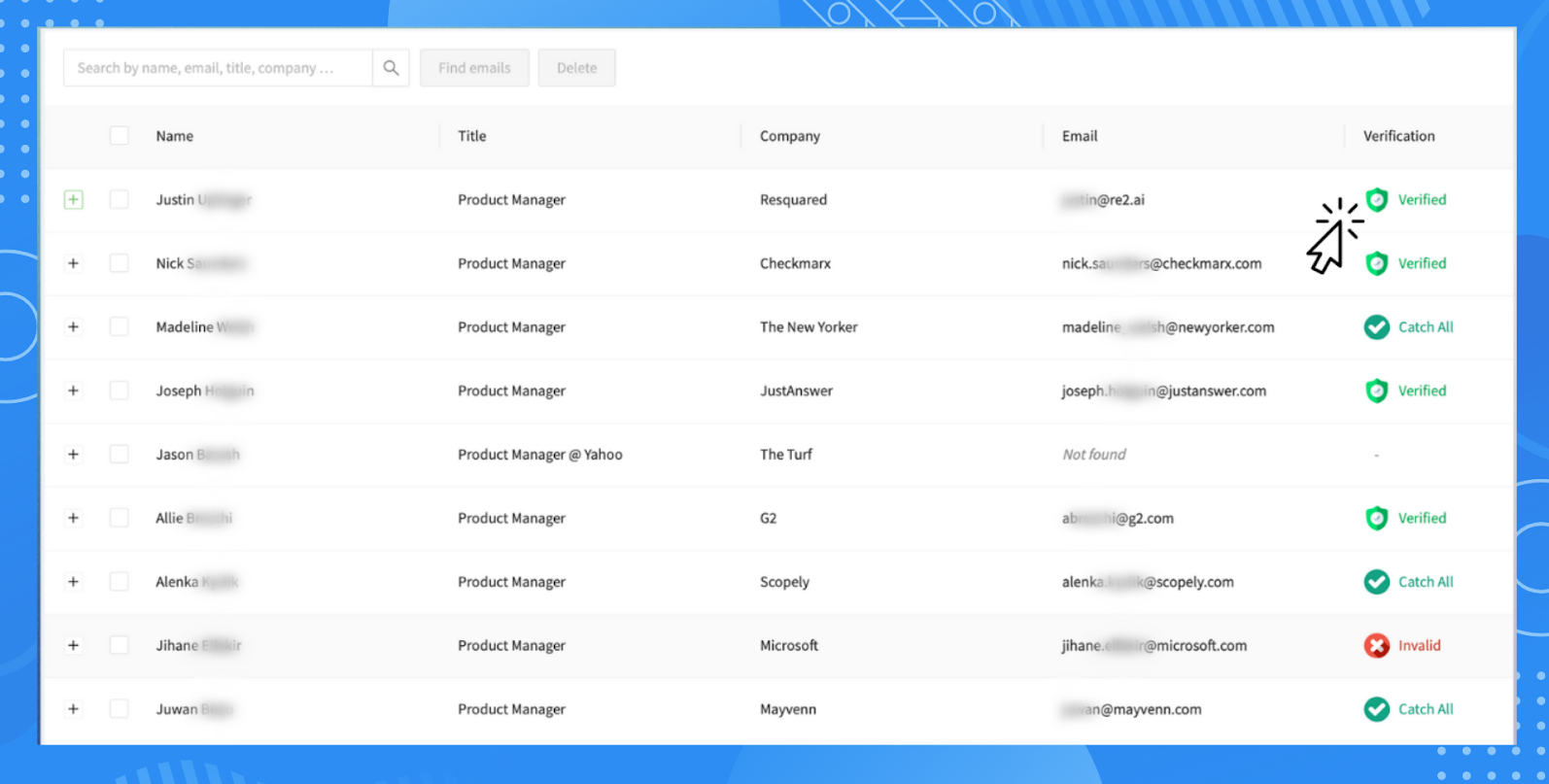Expand Madeline's row details
Viewport: 1549px width, 784px height.
click(x=73, y=327)
